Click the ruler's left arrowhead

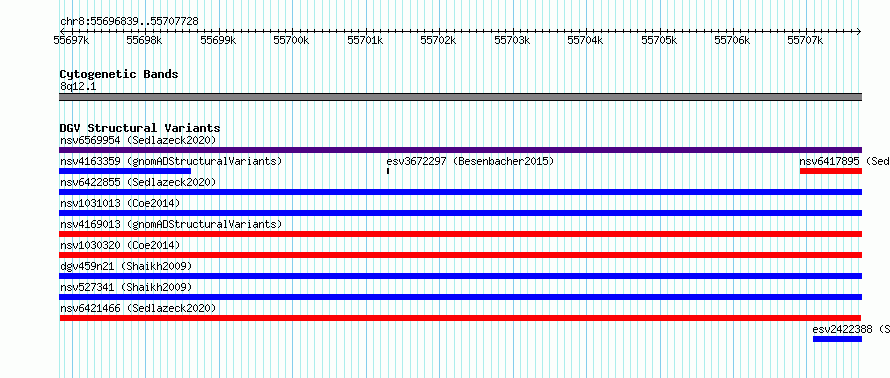pyautogui.click(x=62, y=31)
